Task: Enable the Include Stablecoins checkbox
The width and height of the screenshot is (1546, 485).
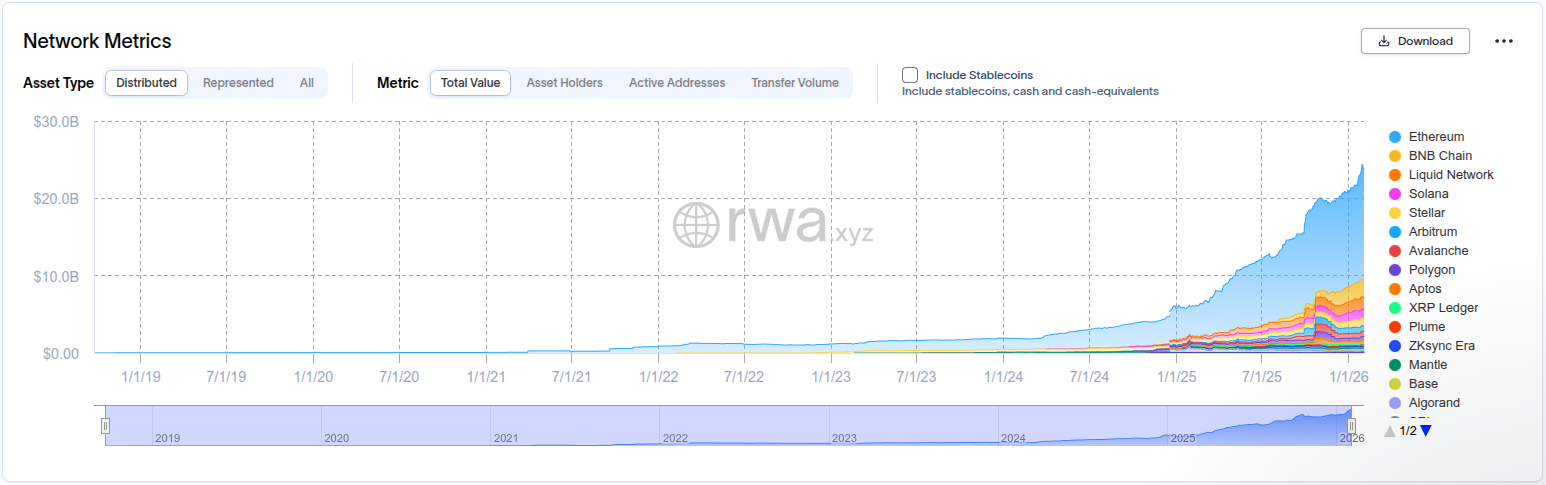Action: [910, 75]
